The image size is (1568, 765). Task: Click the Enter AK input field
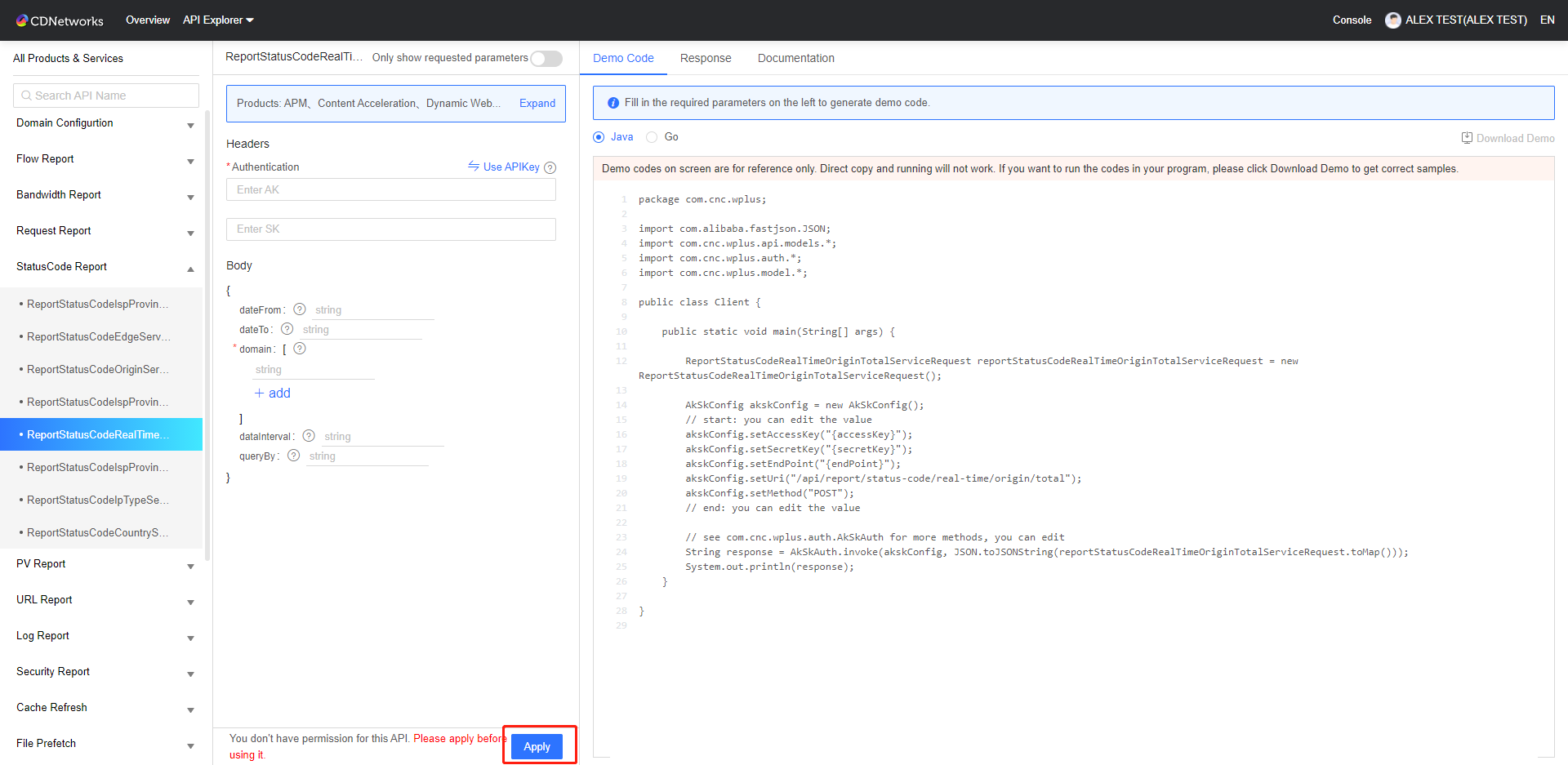click(390, 190)
